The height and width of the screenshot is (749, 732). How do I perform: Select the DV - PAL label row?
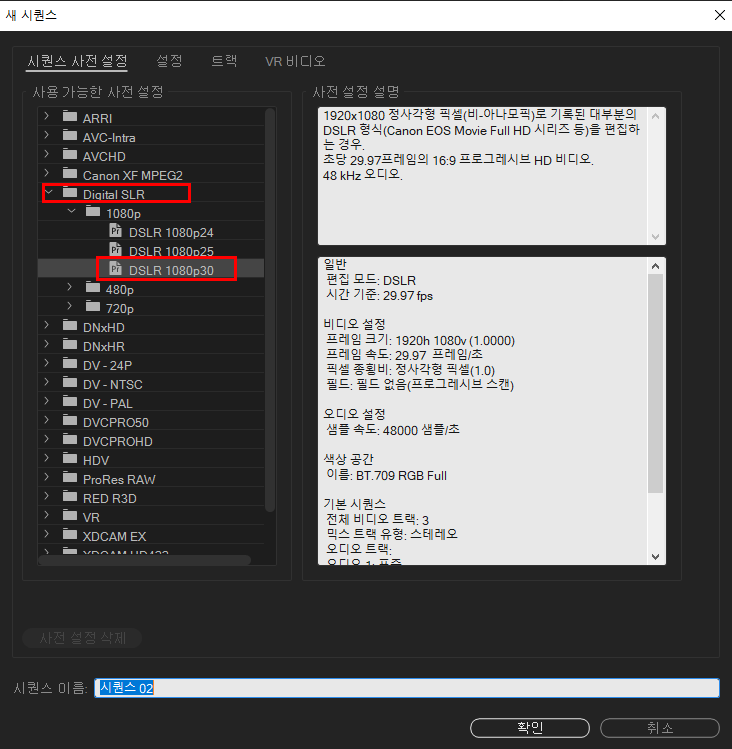[x=108, y=404]
